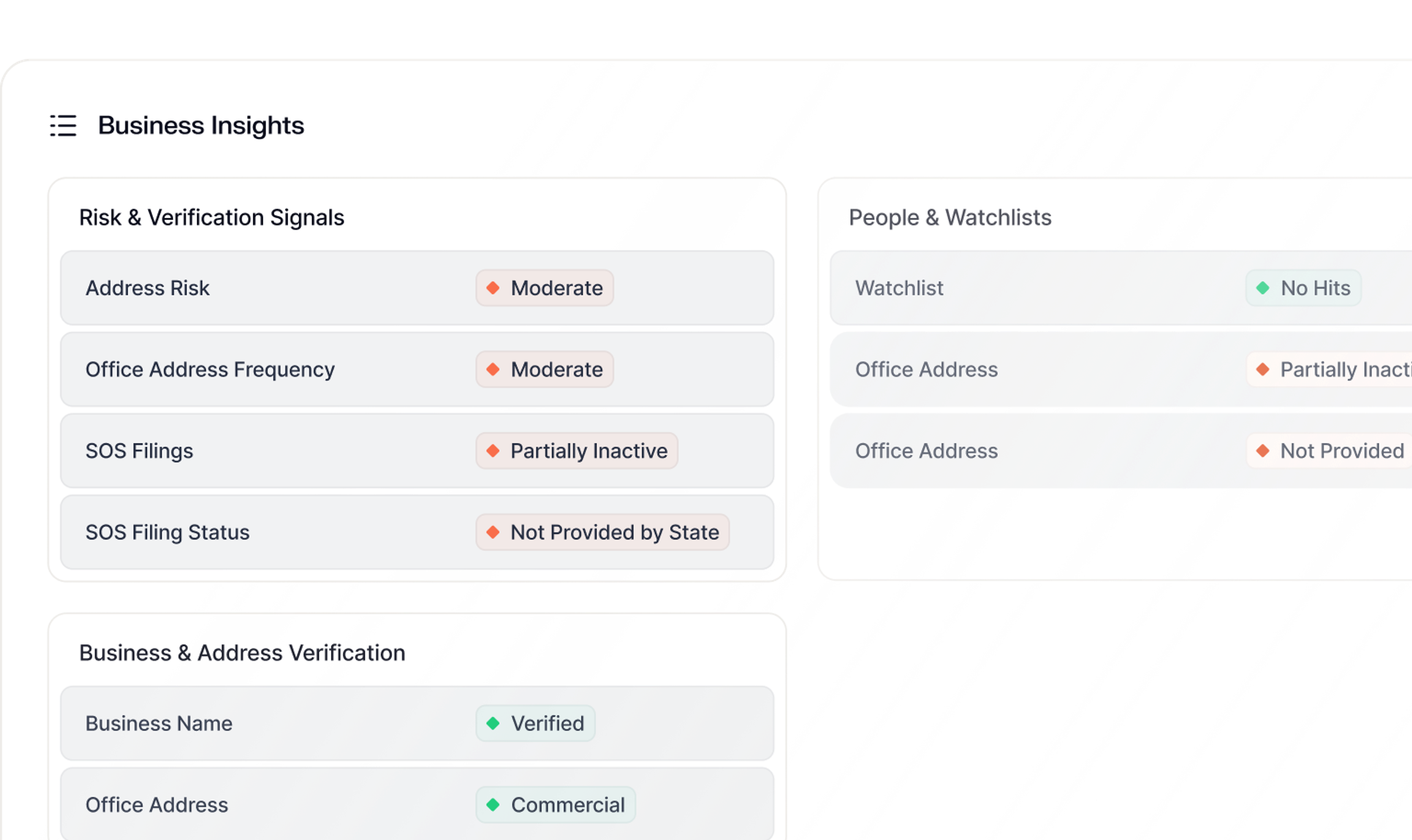
Task: Open the Address Risk row label
Action: pos(148,288)
